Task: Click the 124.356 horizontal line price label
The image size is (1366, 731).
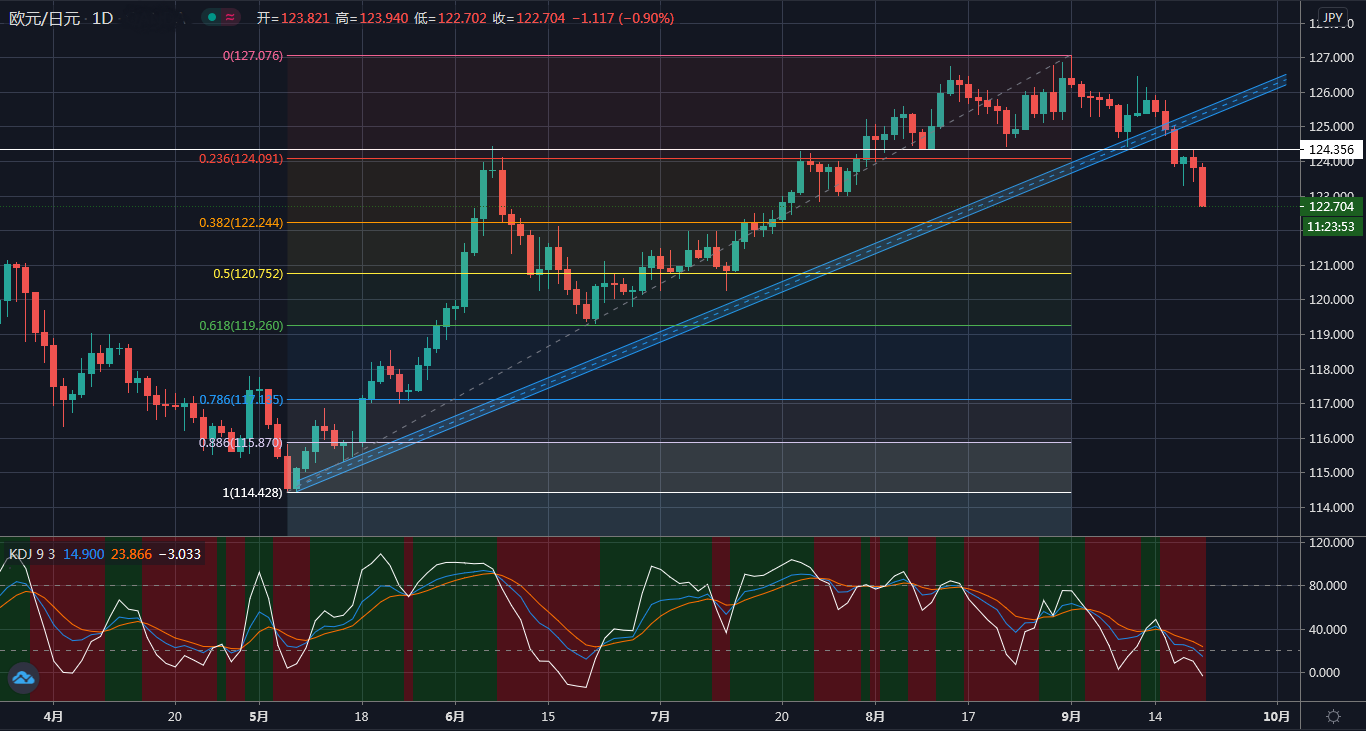Action: 1330,150
